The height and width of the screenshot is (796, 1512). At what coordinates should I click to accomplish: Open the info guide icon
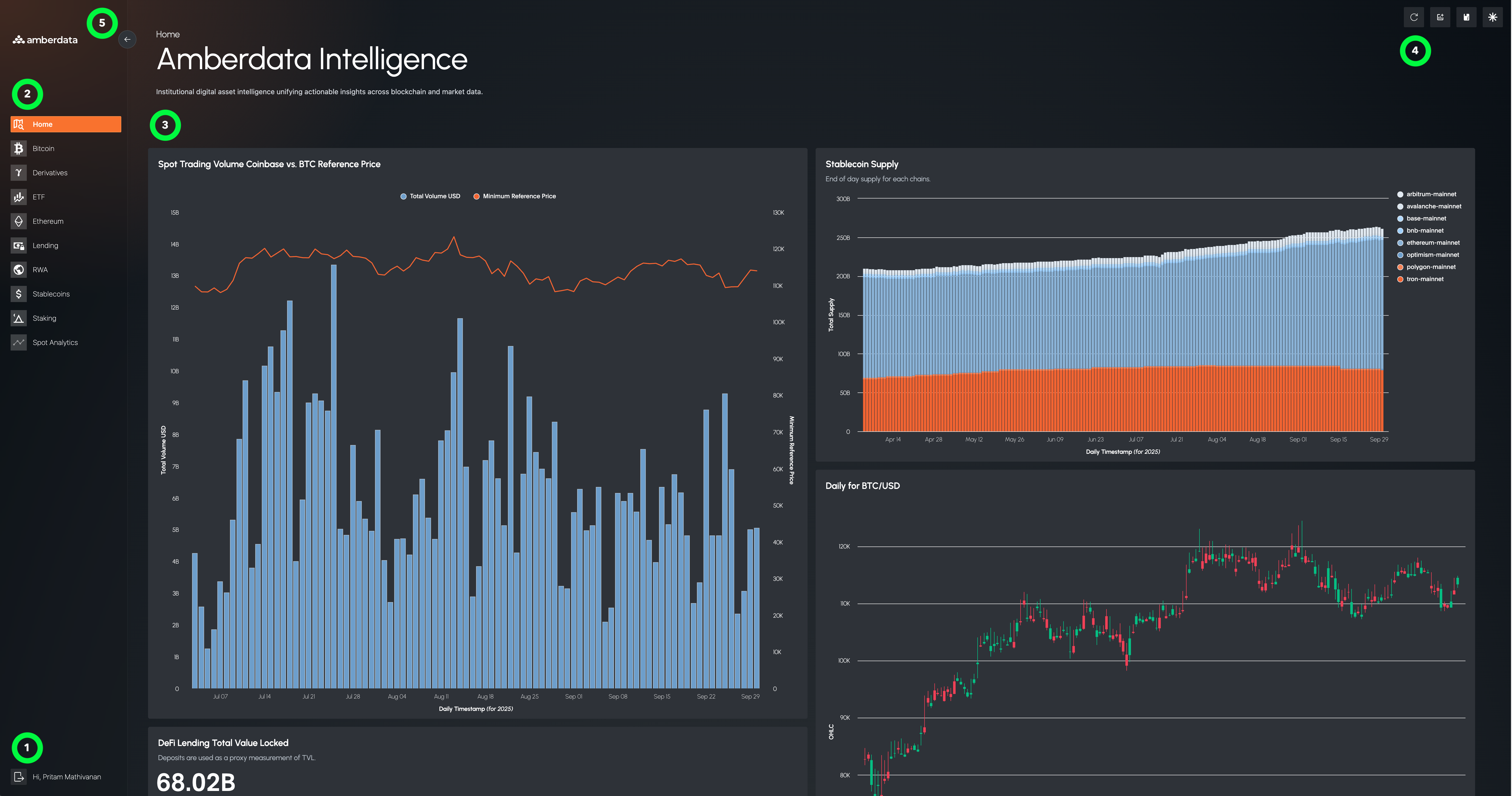coord(1466,17)
